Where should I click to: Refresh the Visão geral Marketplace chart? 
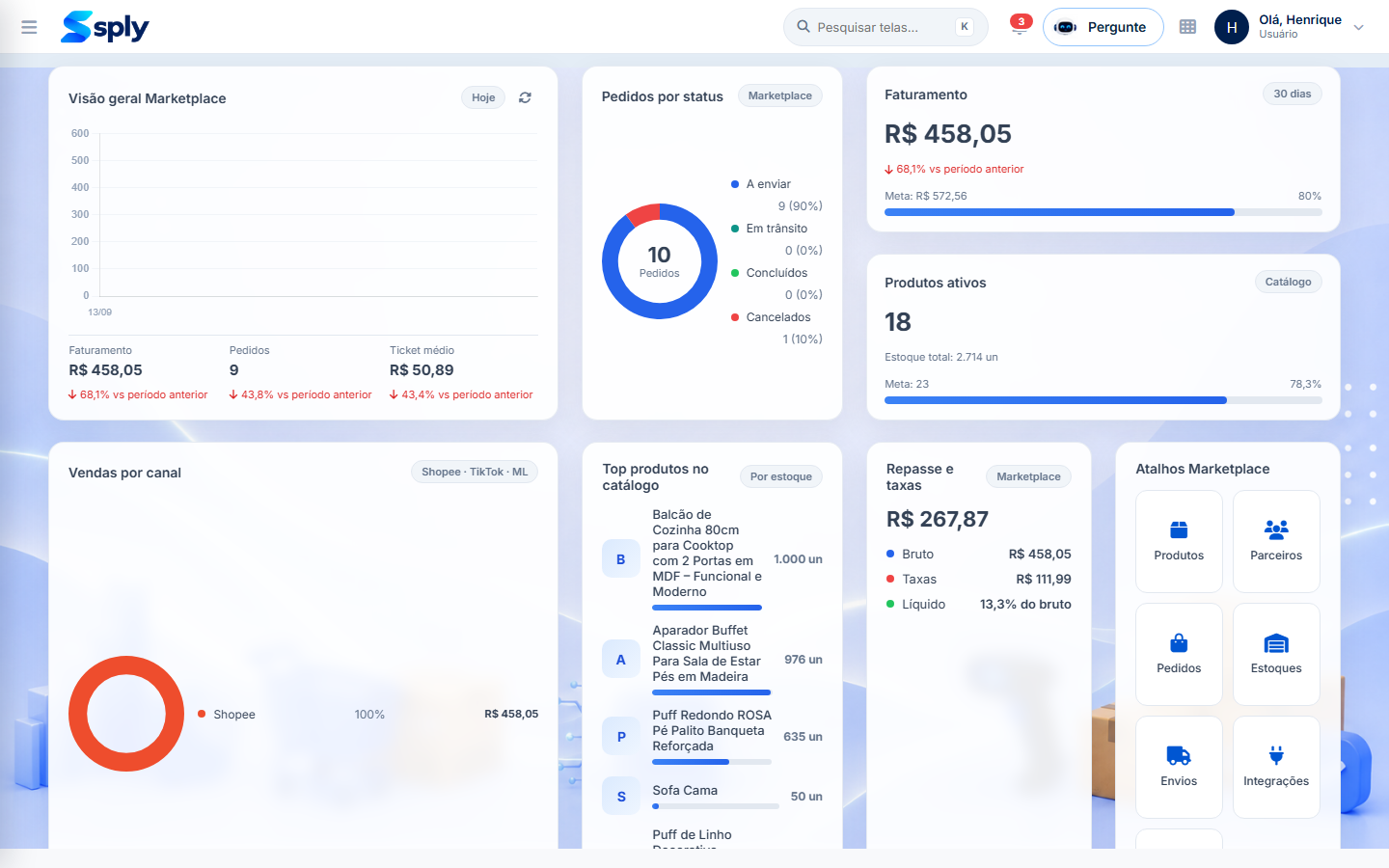tap(525, 97)
